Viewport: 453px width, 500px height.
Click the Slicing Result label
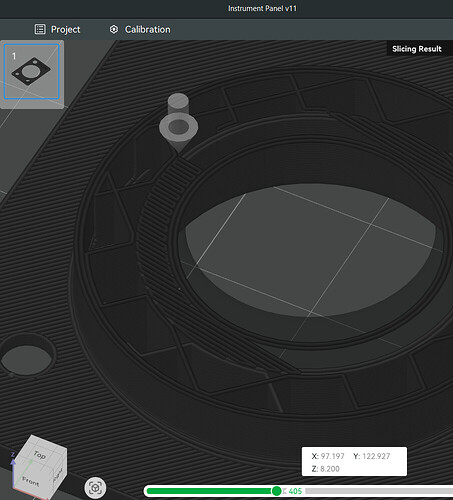point(417,49)
